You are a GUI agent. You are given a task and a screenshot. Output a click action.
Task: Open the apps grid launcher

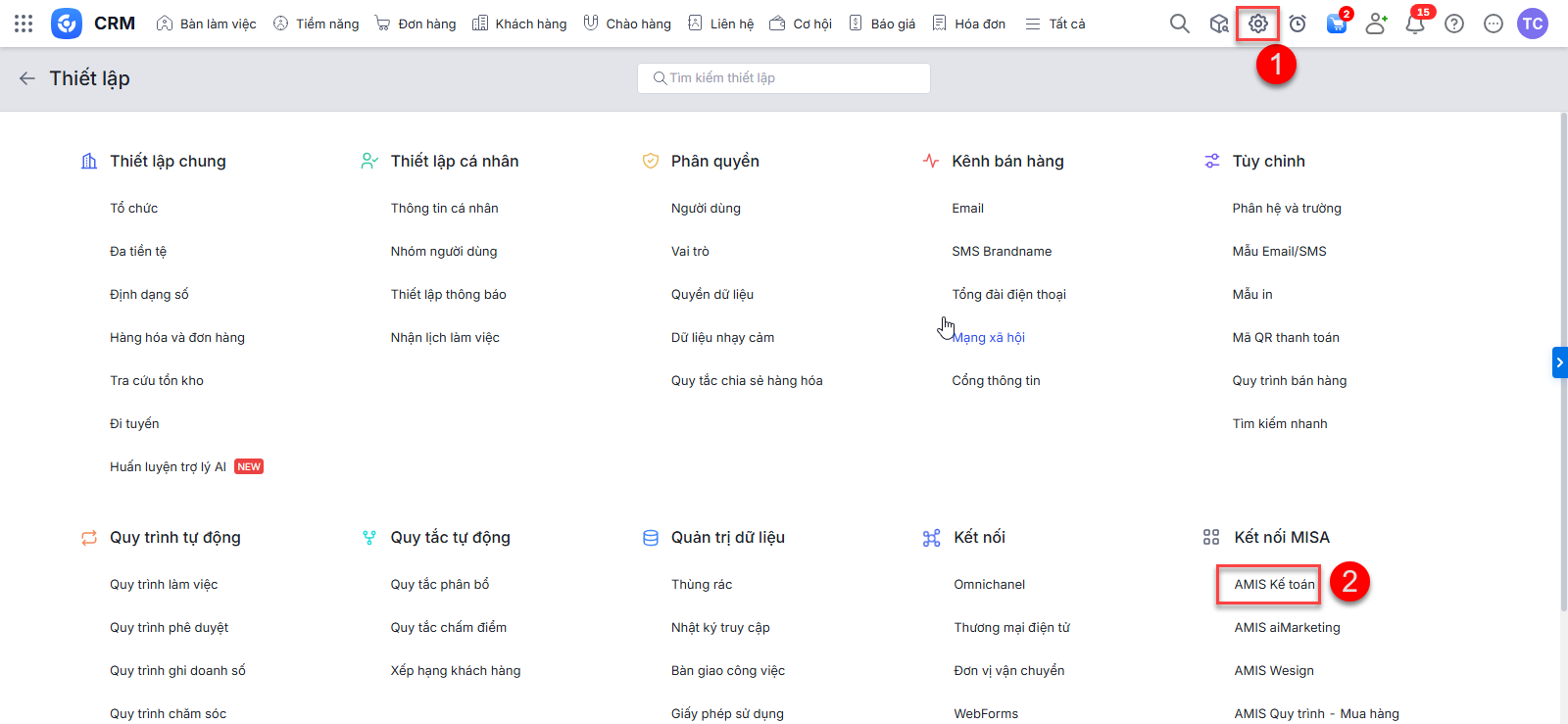[x=24, y=24]
